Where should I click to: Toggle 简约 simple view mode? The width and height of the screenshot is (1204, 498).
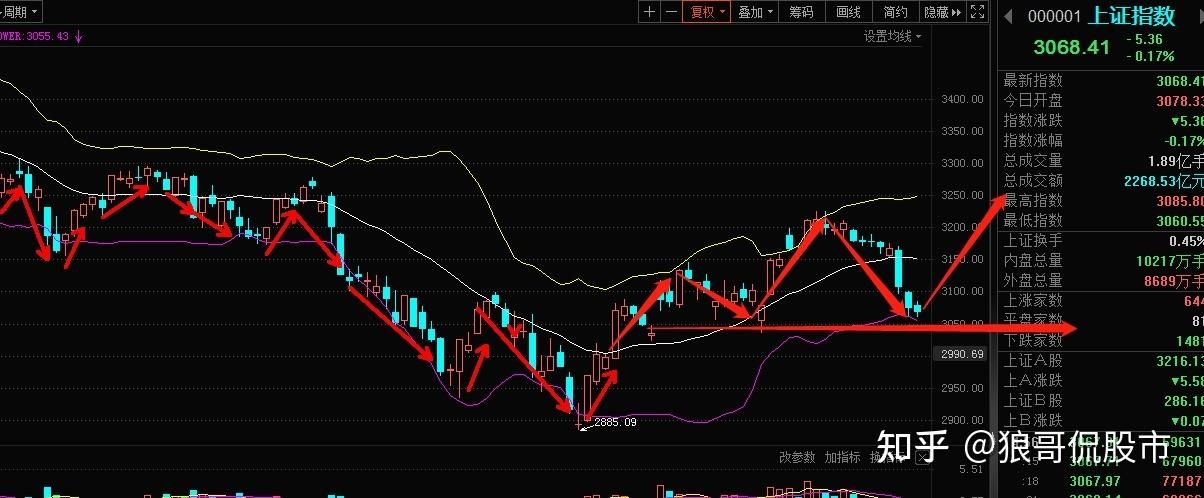point(895,12)
